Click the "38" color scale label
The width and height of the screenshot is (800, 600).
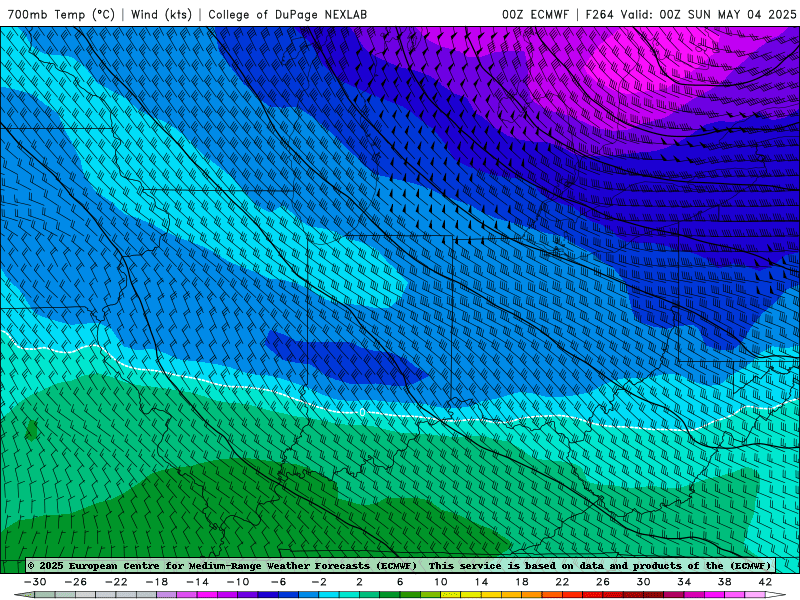click(x=724, y=582)
